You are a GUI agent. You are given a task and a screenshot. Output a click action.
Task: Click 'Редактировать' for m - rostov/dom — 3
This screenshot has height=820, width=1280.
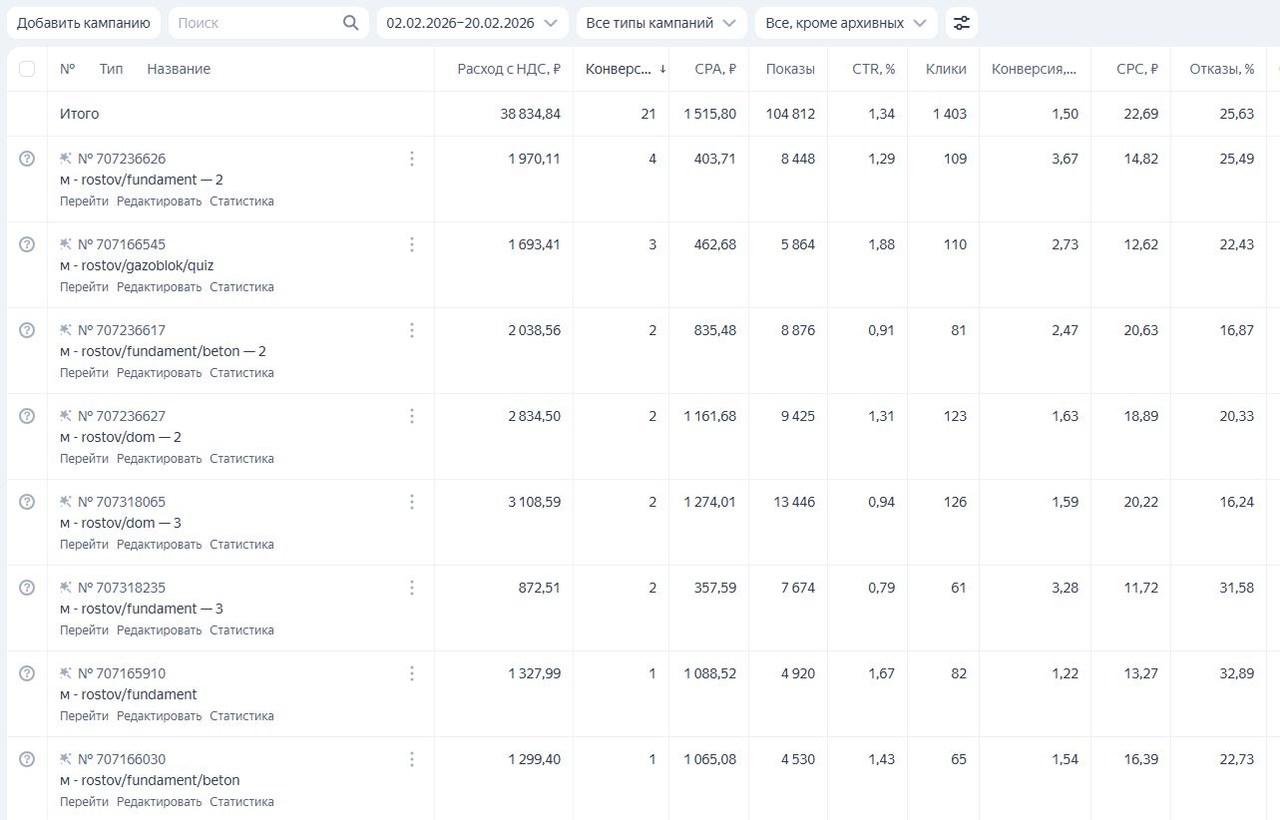[x=159, y=545]
